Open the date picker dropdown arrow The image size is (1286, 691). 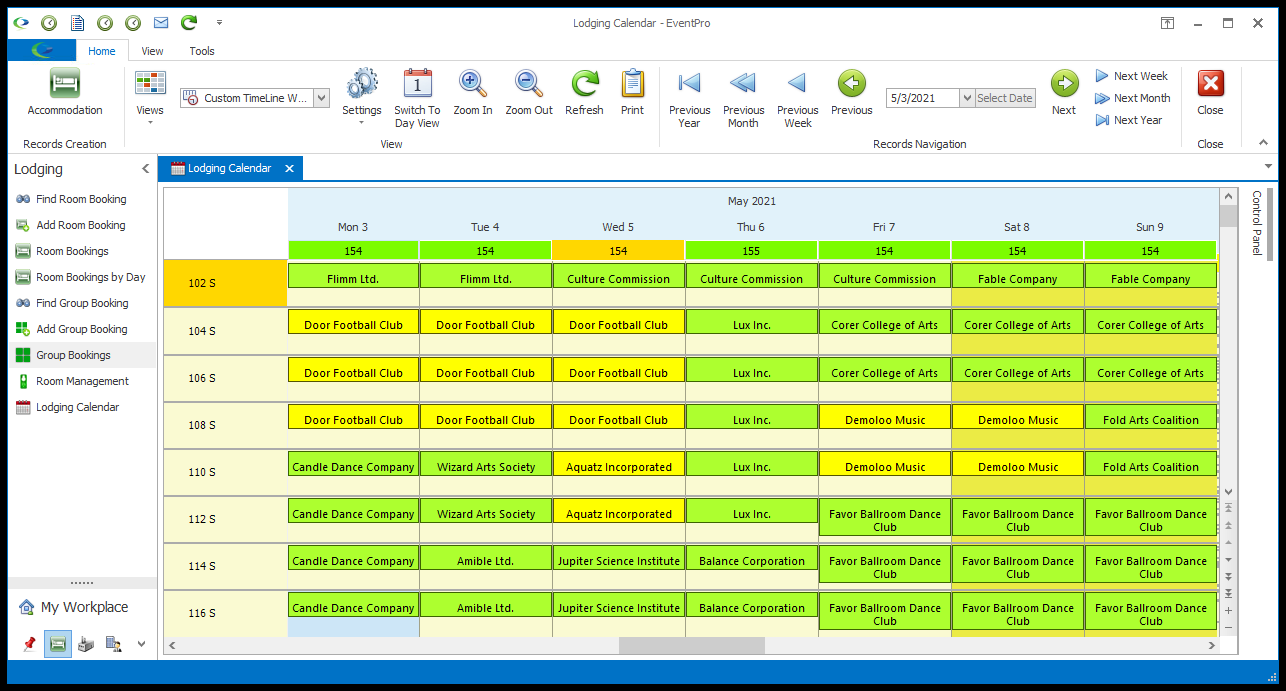[x=966, y=98]
